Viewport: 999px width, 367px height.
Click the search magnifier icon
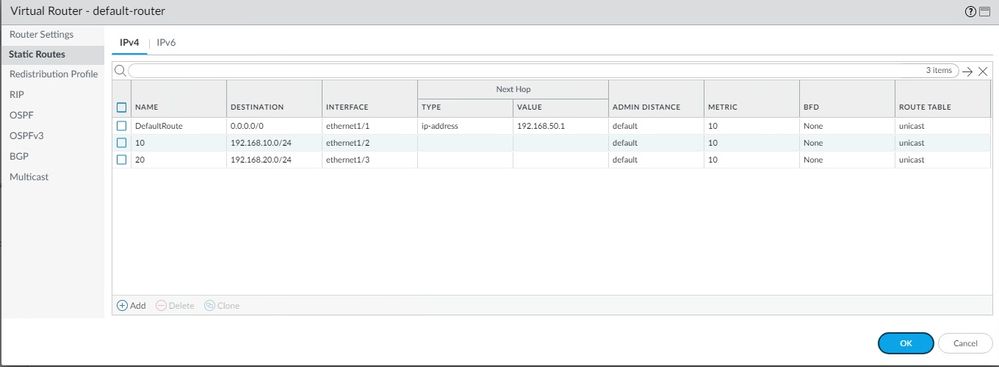(119, 71)
